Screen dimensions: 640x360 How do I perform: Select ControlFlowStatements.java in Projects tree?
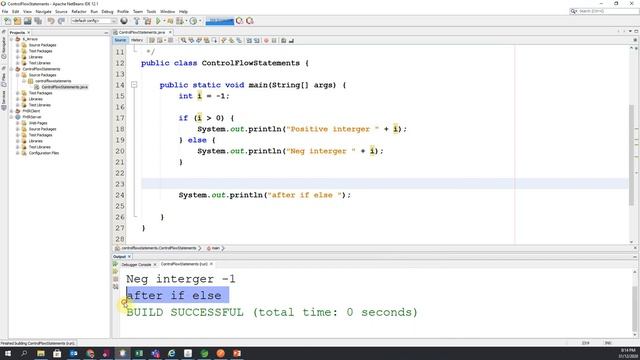(x=64, y=87)
